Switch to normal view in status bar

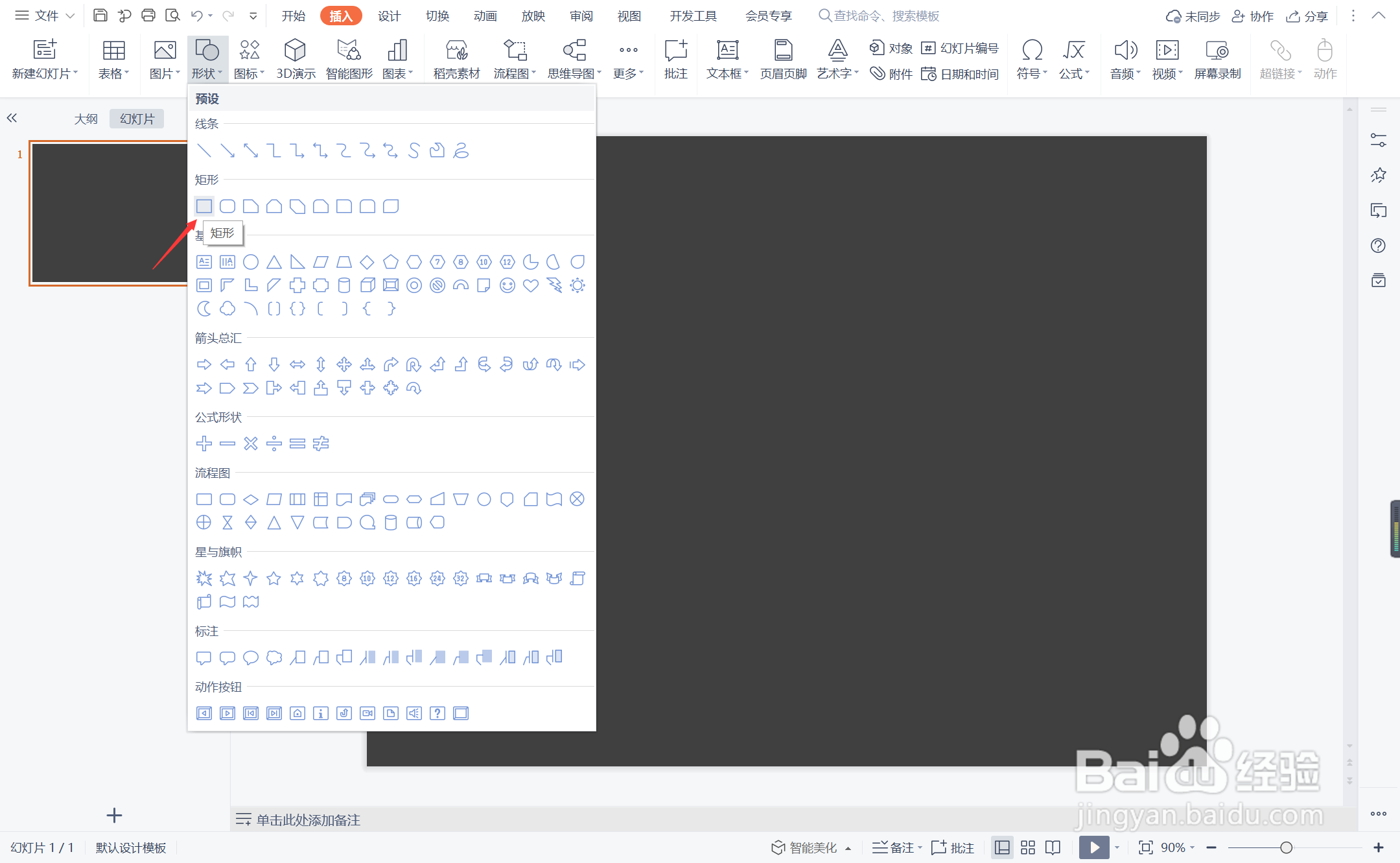[1002, 847]
